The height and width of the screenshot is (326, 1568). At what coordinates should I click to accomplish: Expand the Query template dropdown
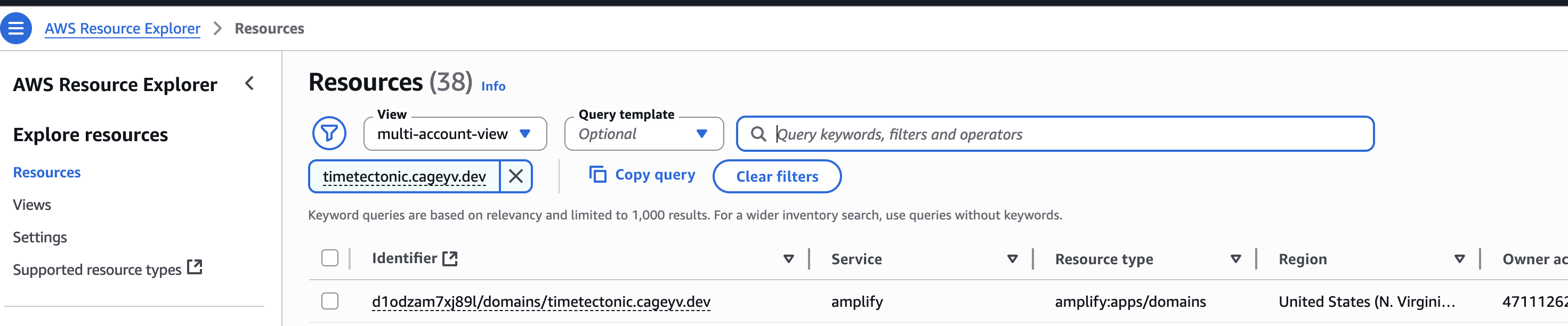pos(643,134)
